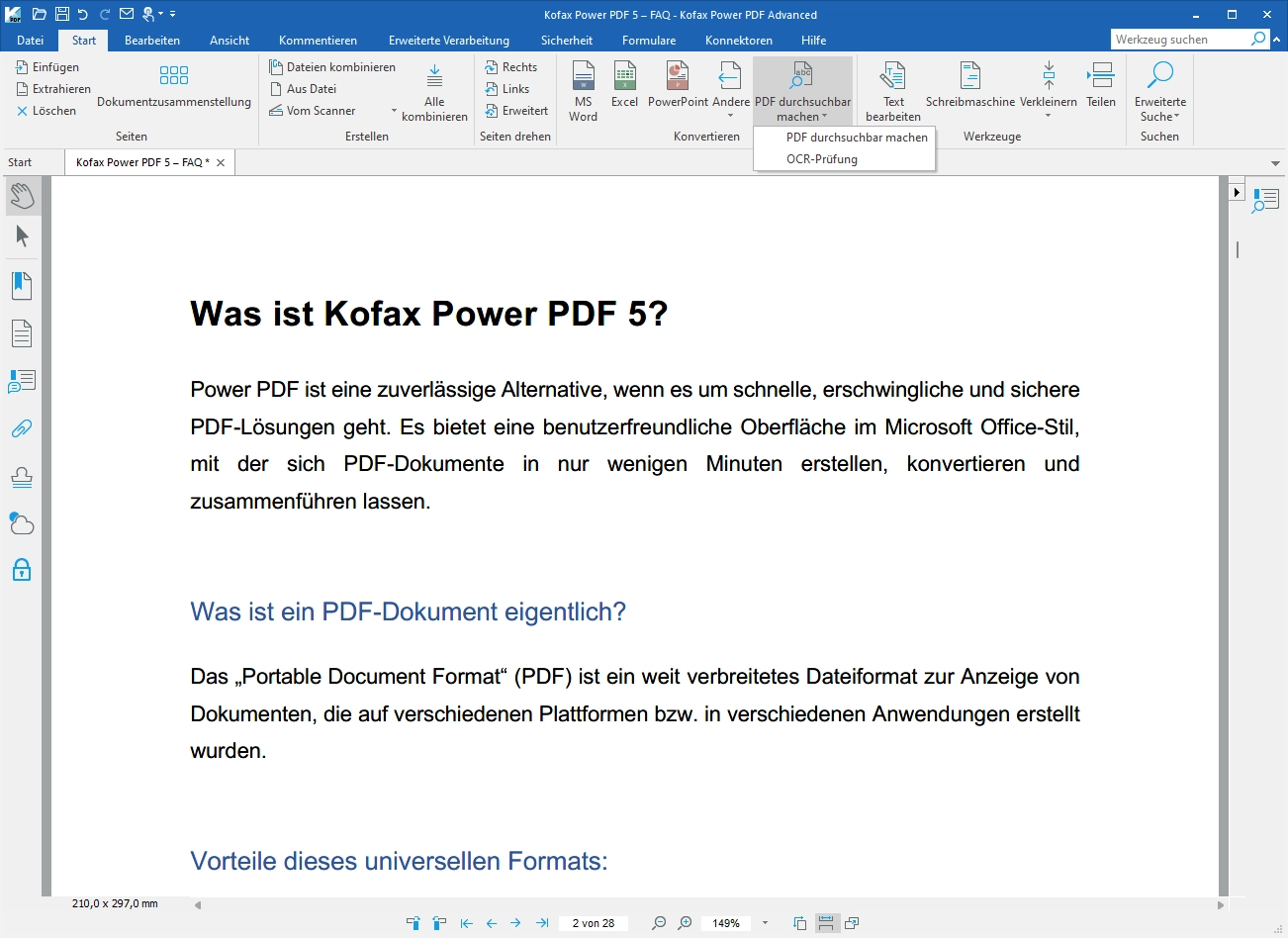The height and width of the screenshot is (938, 1288).
Task: Redo the last undone action
Action: pos(105,14)
